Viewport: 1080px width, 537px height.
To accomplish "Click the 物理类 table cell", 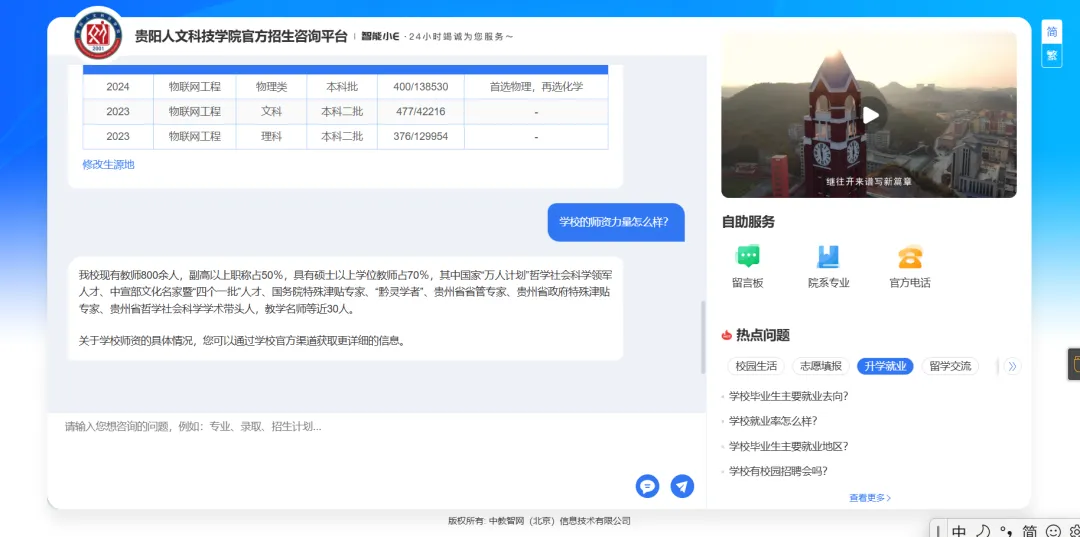I will tap(271, 87).
